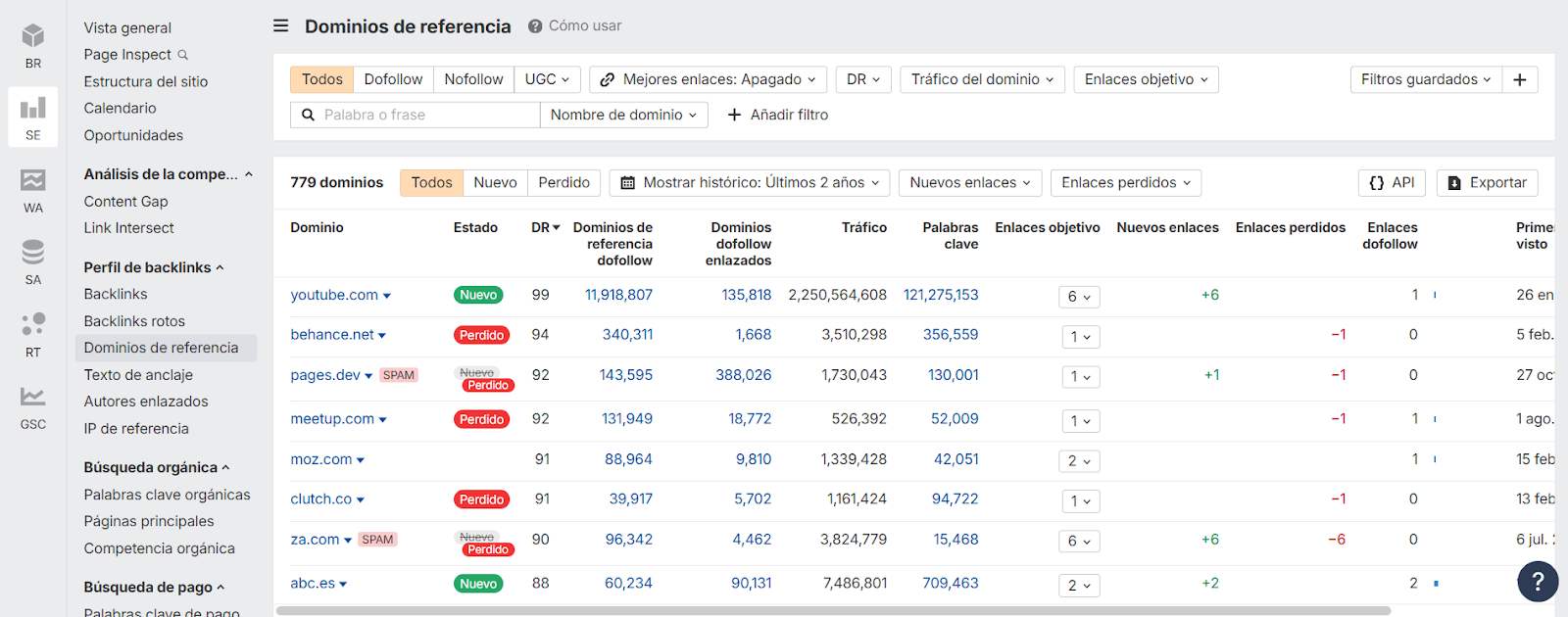Go to Texto de anclaje in sidebar

[x=138, y=374]
